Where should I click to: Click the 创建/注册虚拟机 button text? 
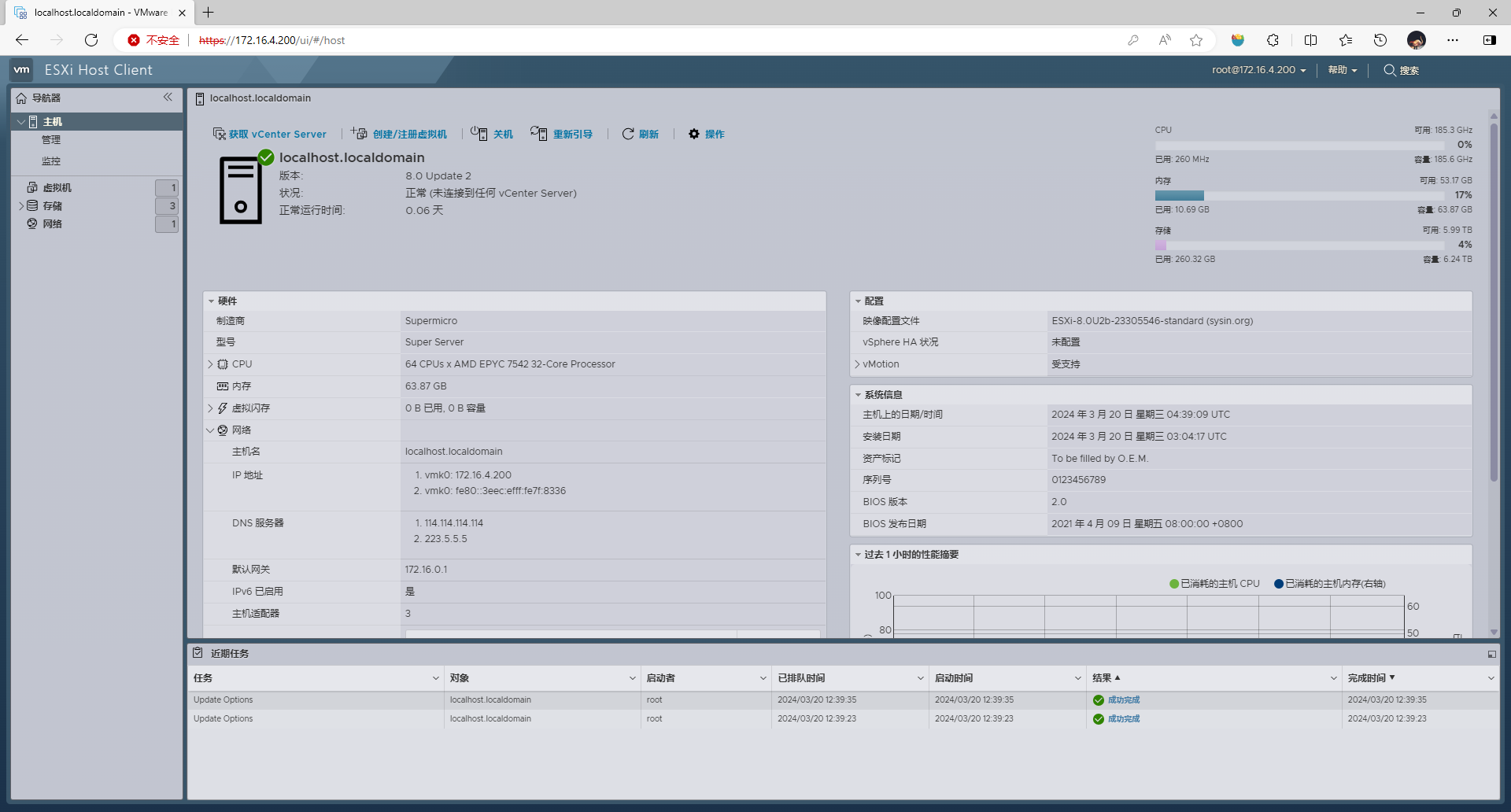pos(410,135)
